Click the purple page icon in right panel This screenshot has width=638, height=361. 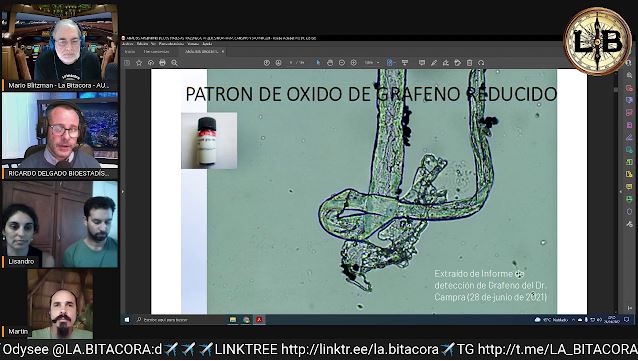pyautogui.click(x=629, y=125)
